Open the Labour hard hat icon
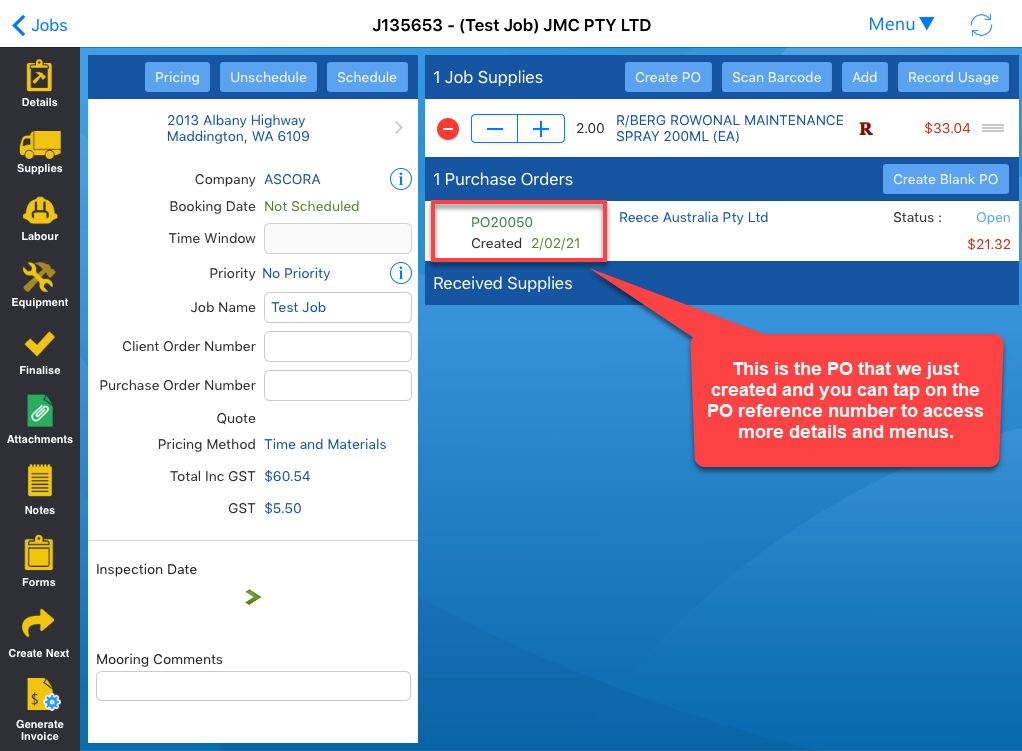1022x751 pixels. 39,212
